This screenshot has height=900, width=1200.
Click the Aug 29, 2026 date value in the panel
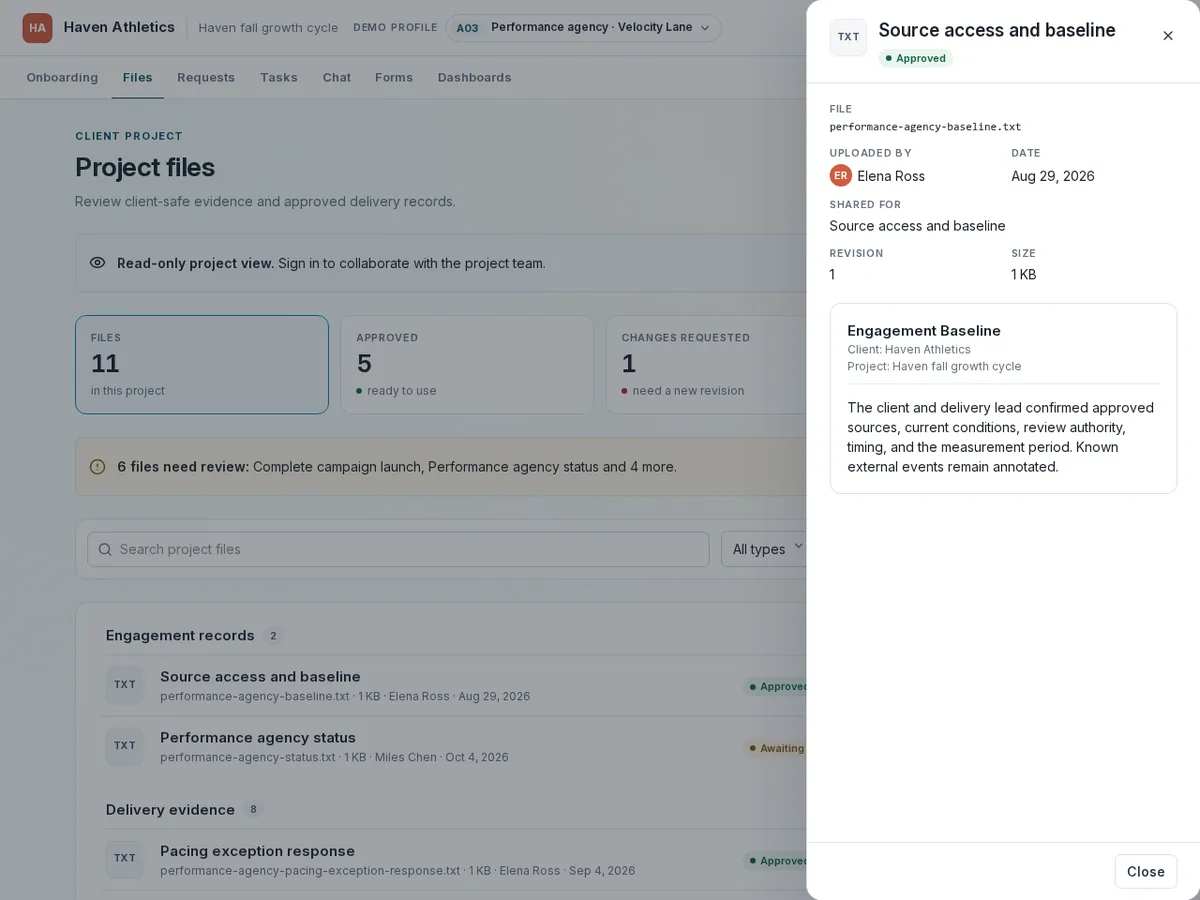[1053, 176]
